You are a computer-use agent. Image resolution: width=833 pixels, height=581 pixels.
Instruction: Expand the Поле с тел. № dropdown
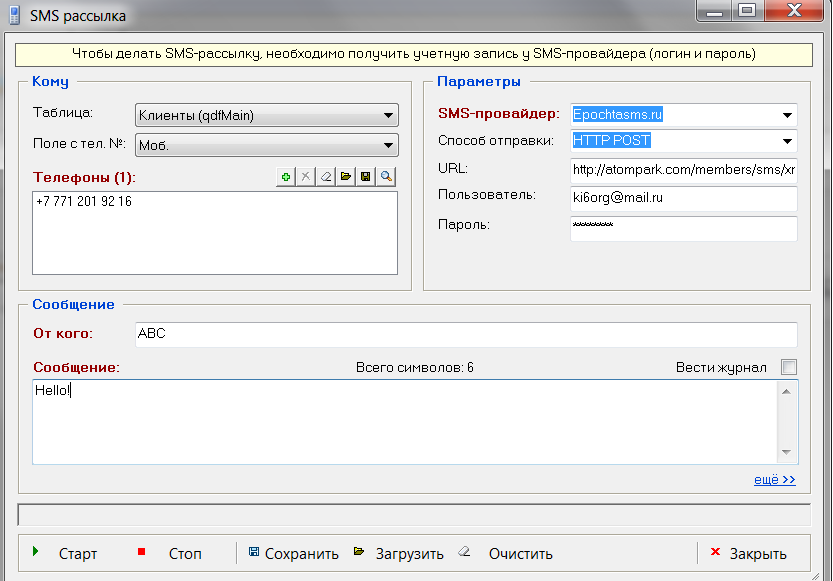coord(388,145)
